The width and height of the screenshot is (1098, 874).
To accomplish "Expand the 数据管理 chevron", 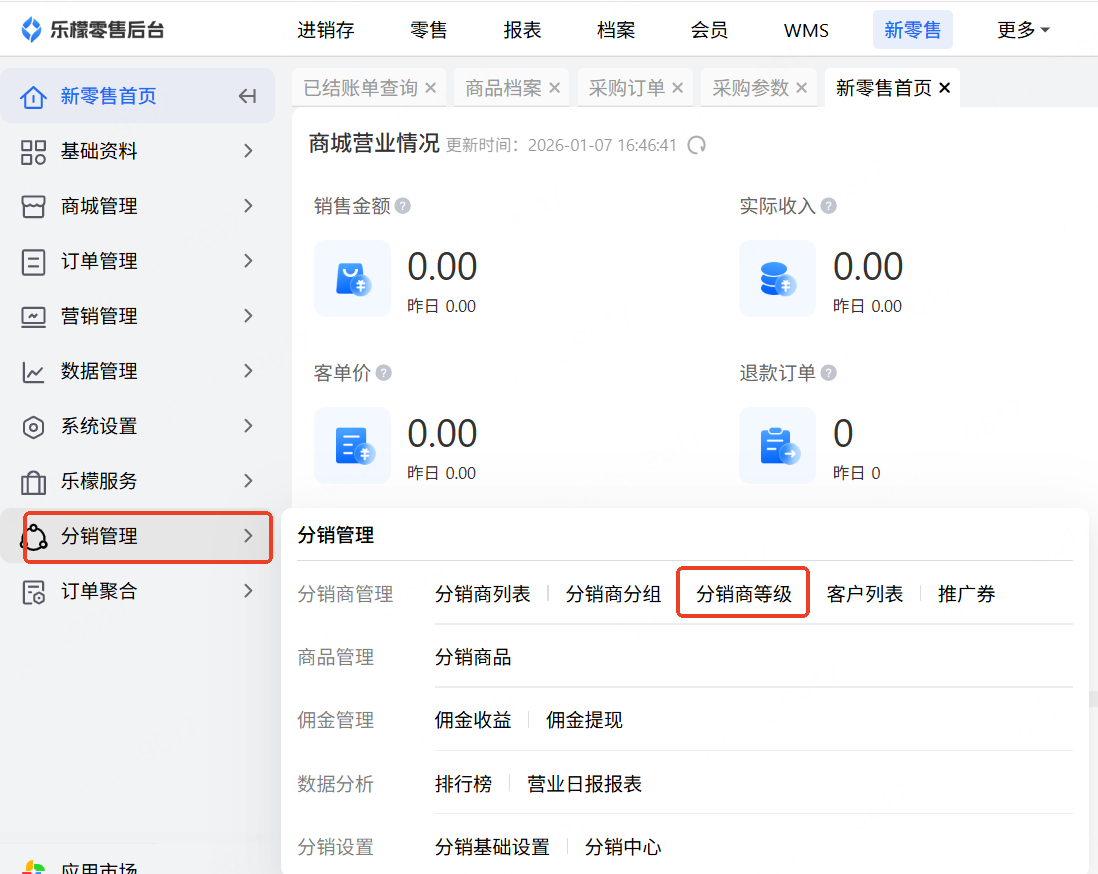I will pos(248,371).
